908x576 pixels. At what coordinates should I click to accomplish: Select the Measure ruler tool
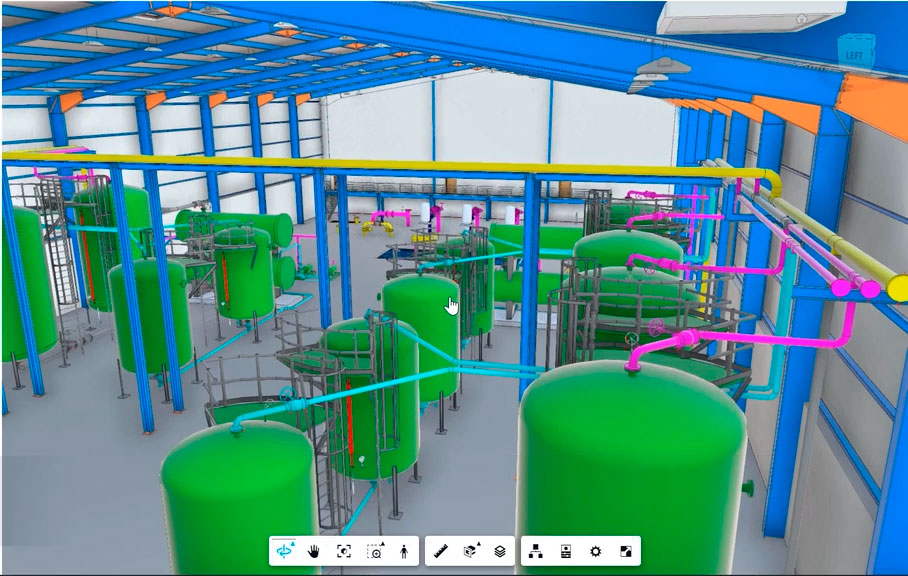pos(441,551)
